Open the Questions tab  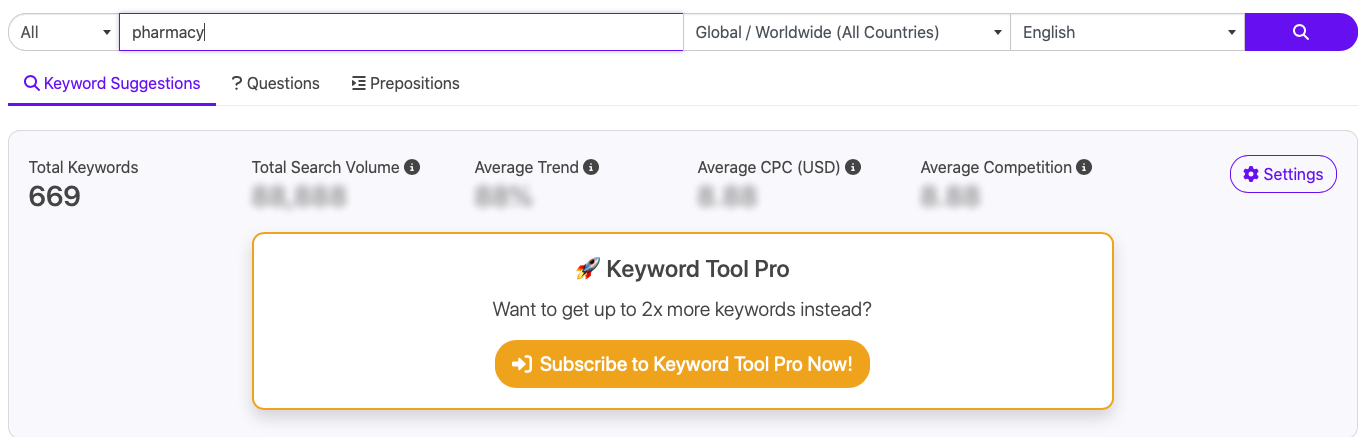(x=276, y=83)
